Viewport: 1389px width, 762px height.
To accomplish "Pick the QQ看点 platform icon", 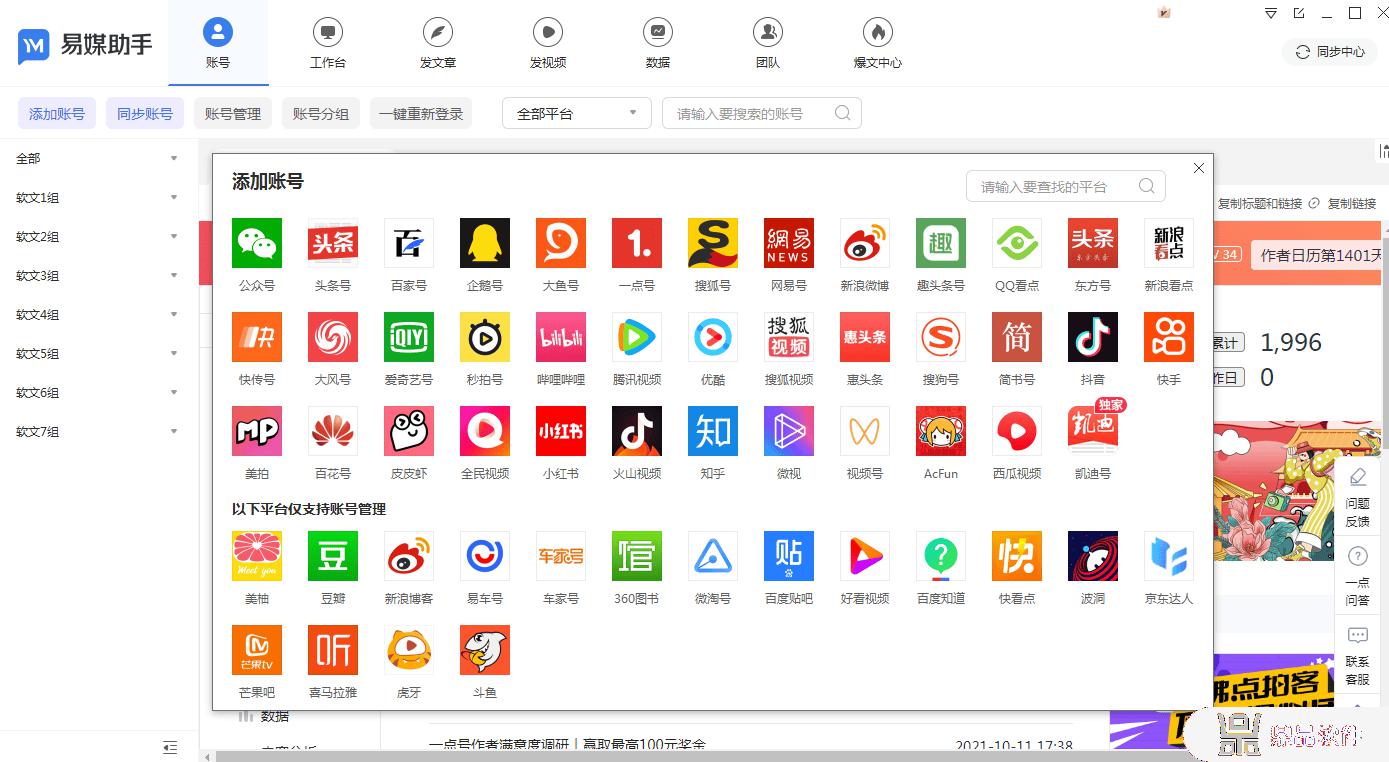I will click(x=1017, y=243).
